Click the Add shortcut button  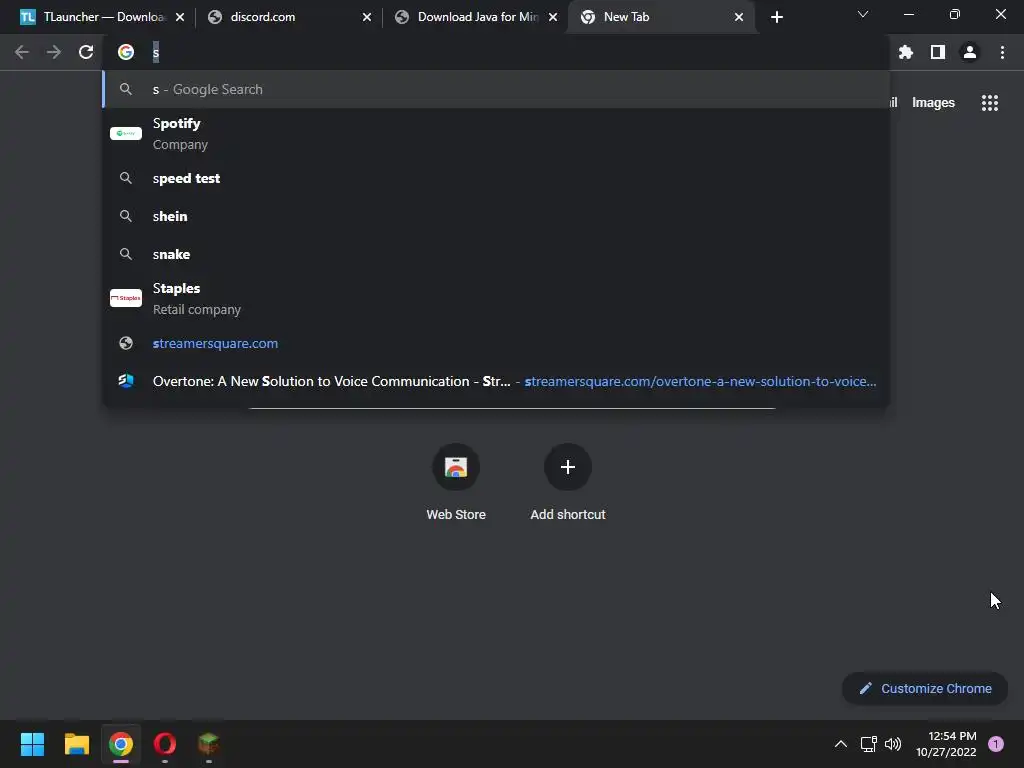point(568,483)
